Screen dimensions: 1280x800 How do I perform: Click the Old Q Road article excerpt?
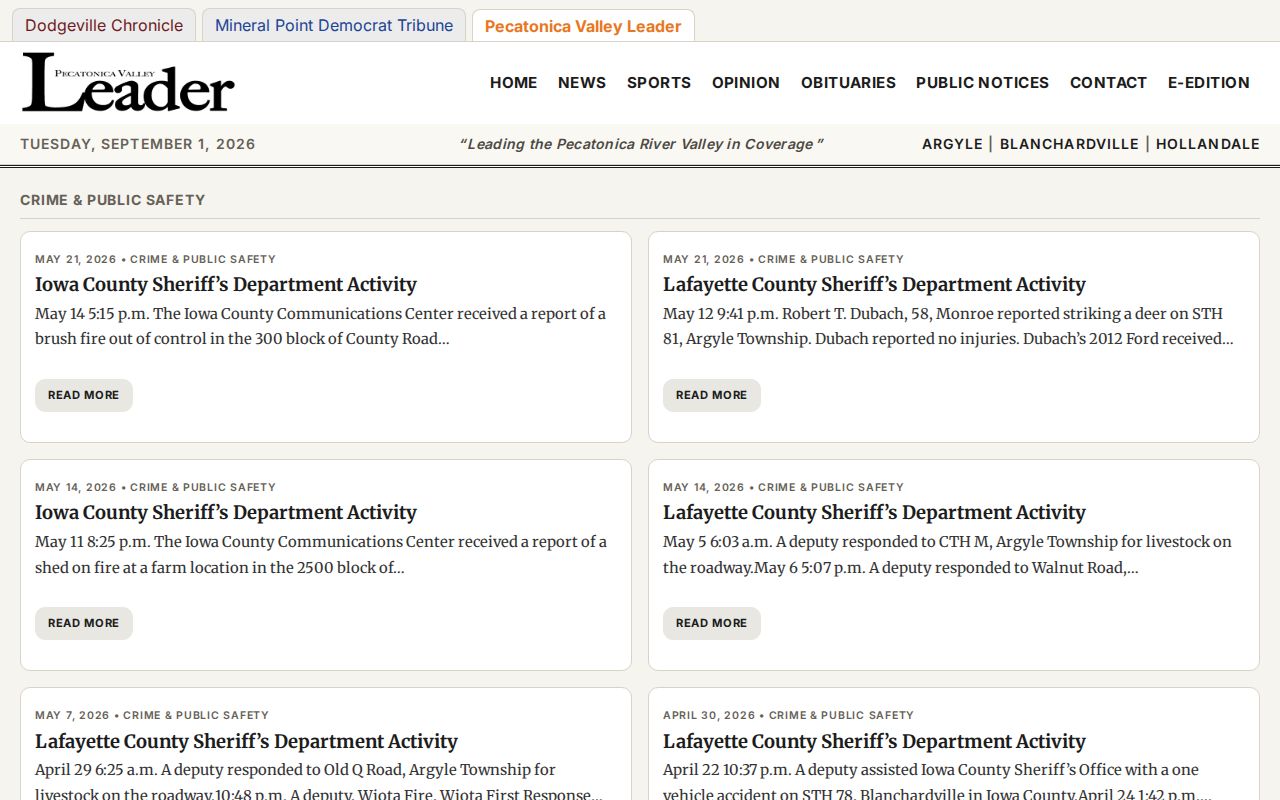[x=319, y=782]
